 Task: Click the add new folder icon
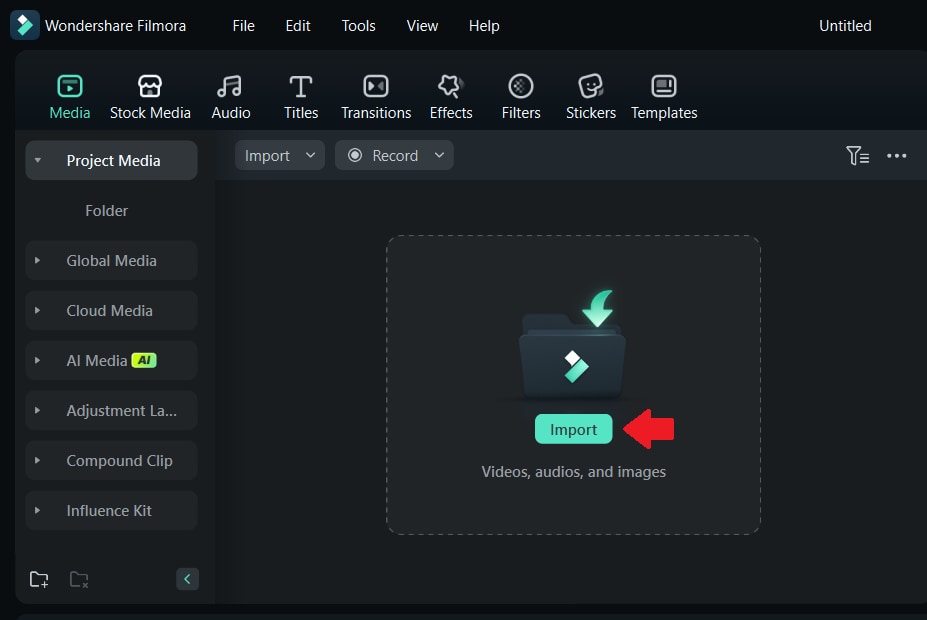click(39, 579)
